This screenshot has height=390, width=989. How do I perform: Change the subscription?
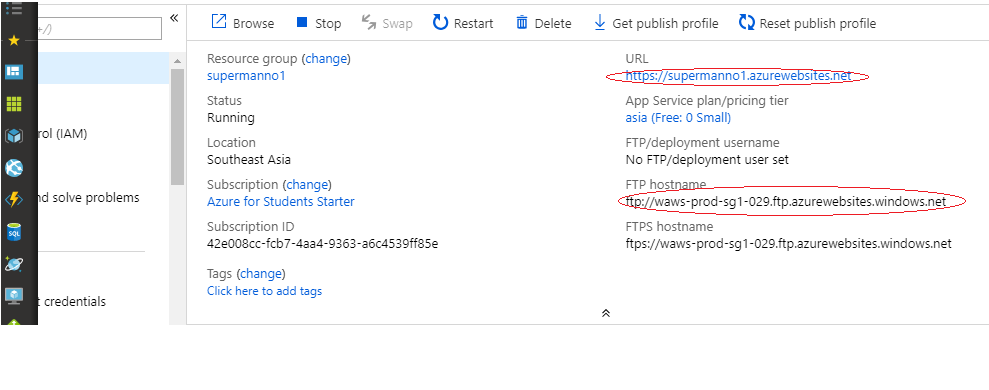(307, 185)
